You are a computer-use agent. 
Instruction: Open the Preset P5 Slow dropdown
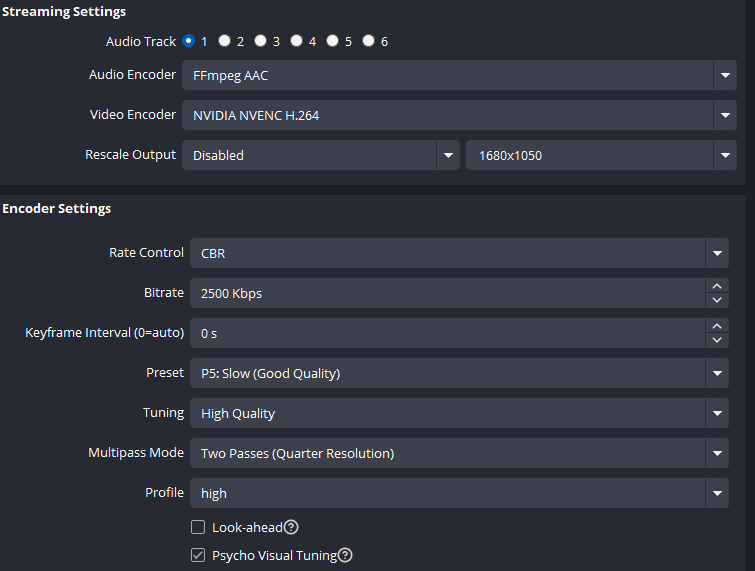click(717, 373)
